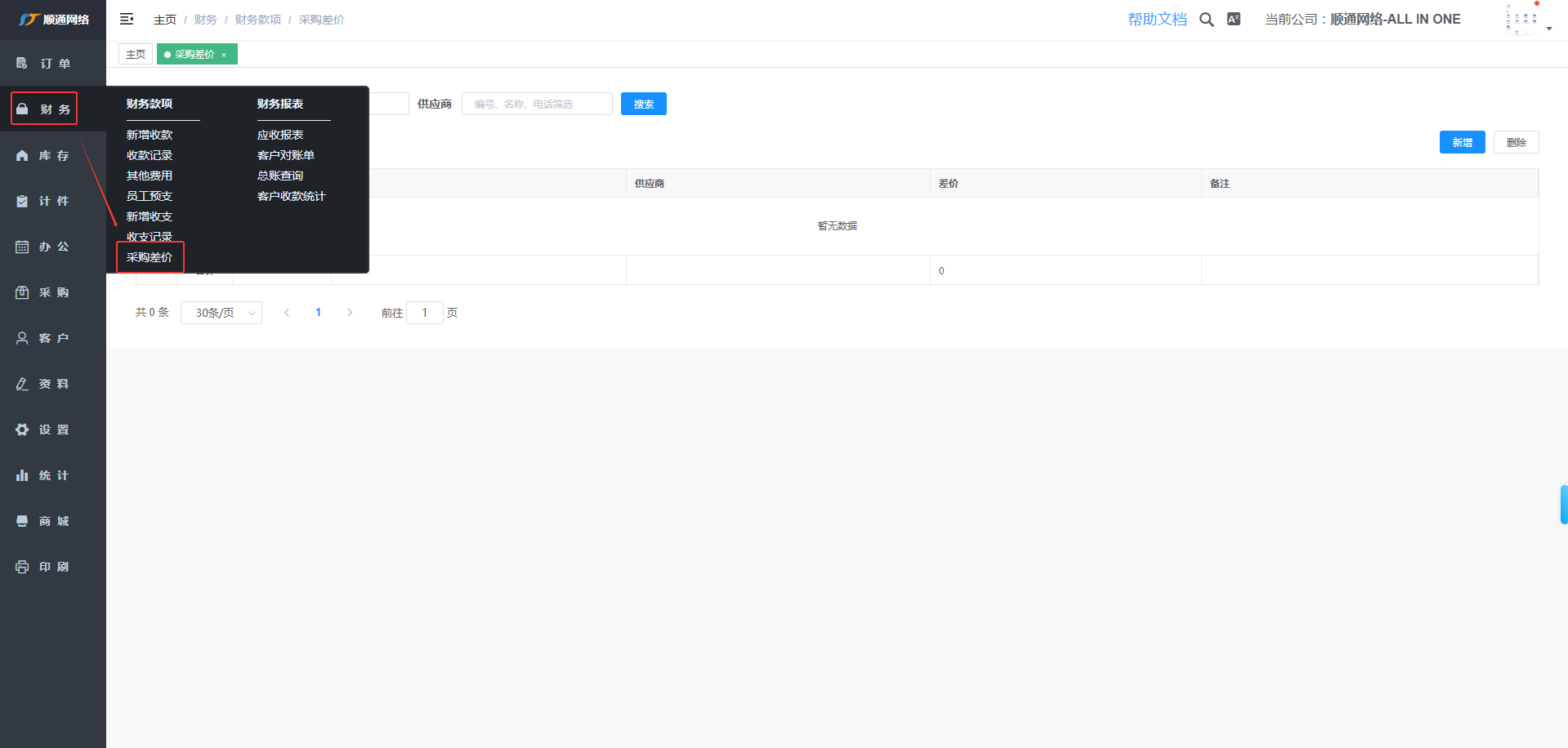Select 新增收款 in finance menu

pyautogui.click(x=150, y=135)
